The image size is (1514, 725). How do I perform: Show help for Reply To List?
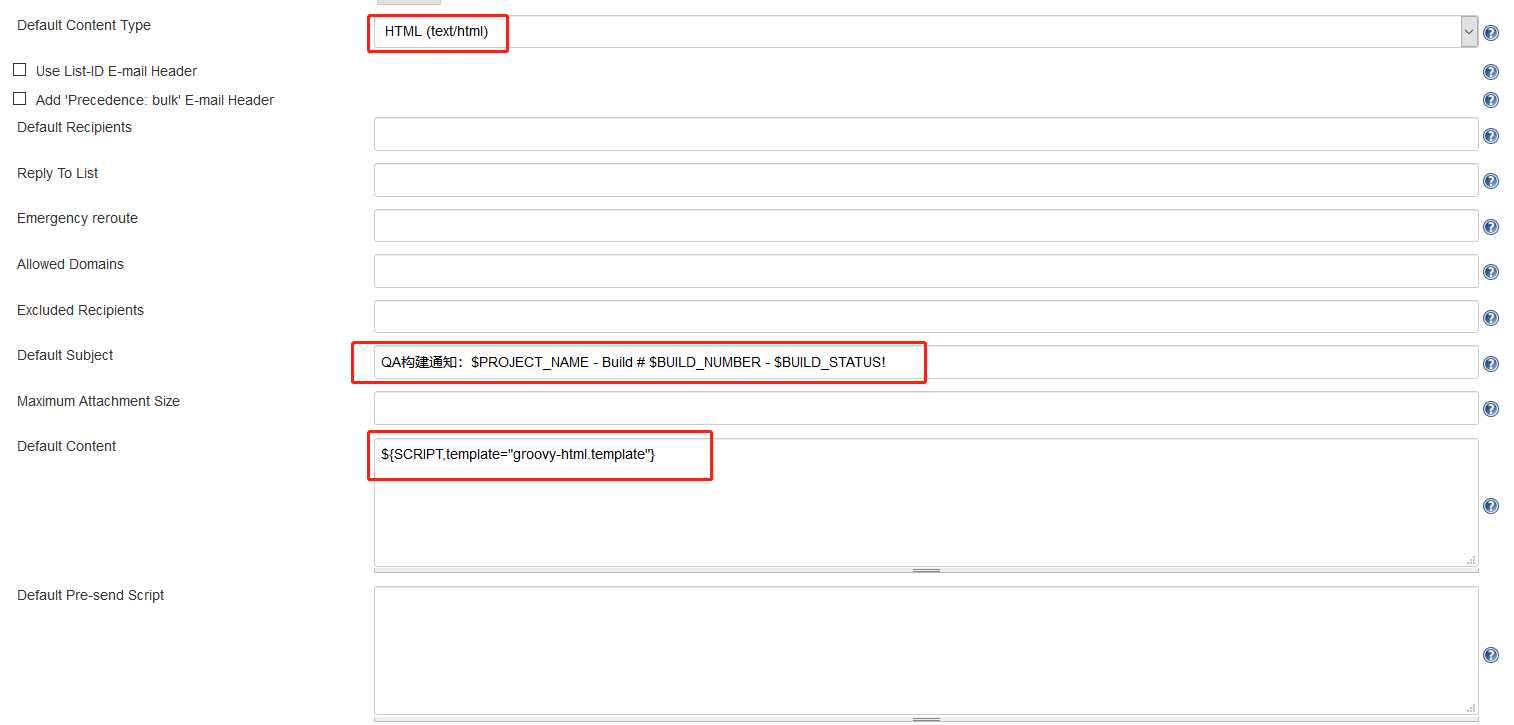click(x=1490, y=181)
